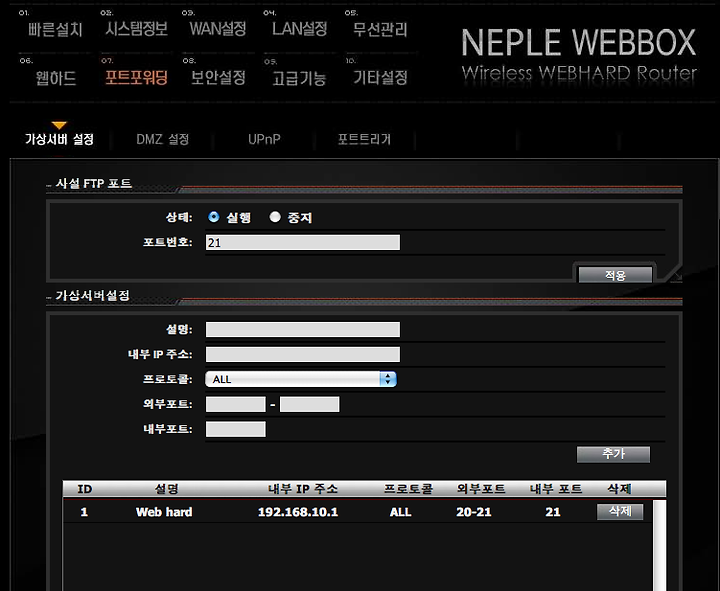Select the 중지 radio button

click(275, 217)
